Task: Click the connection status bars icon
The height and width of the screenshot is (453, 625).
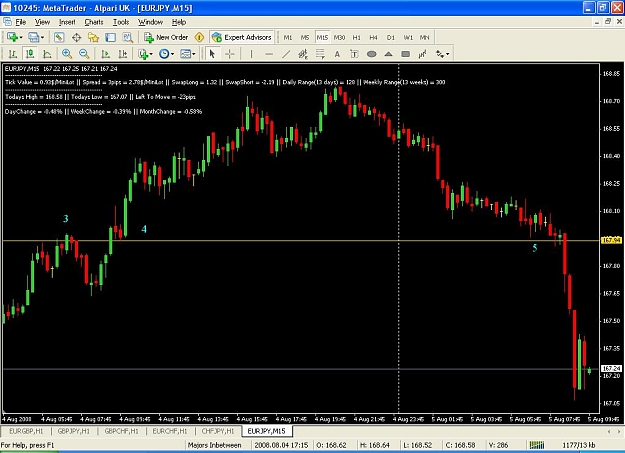Action: click(x=537, y=445)
